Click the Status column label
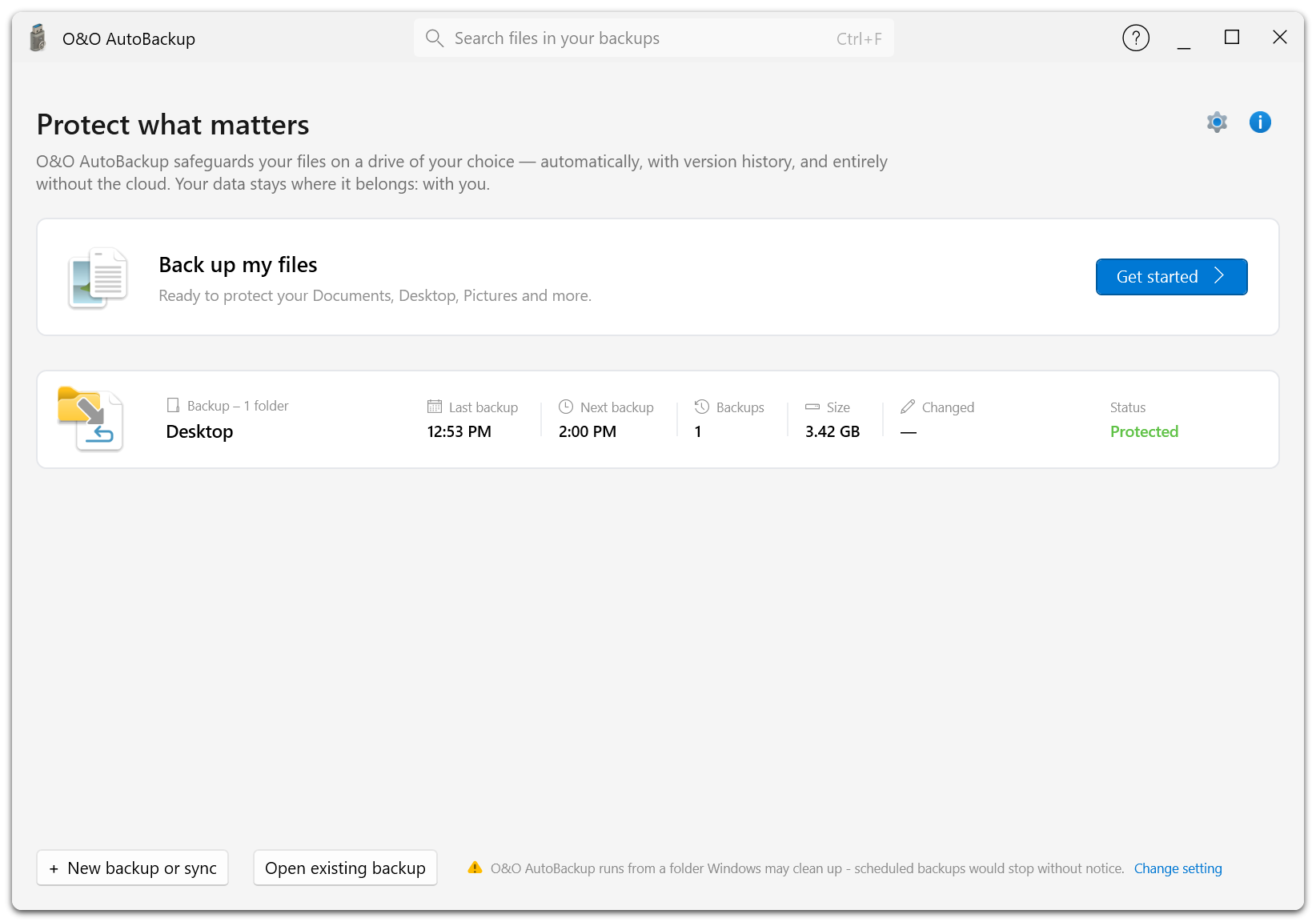The width and height of the screenshot is (1316, 922). (x=1128, y=407)
